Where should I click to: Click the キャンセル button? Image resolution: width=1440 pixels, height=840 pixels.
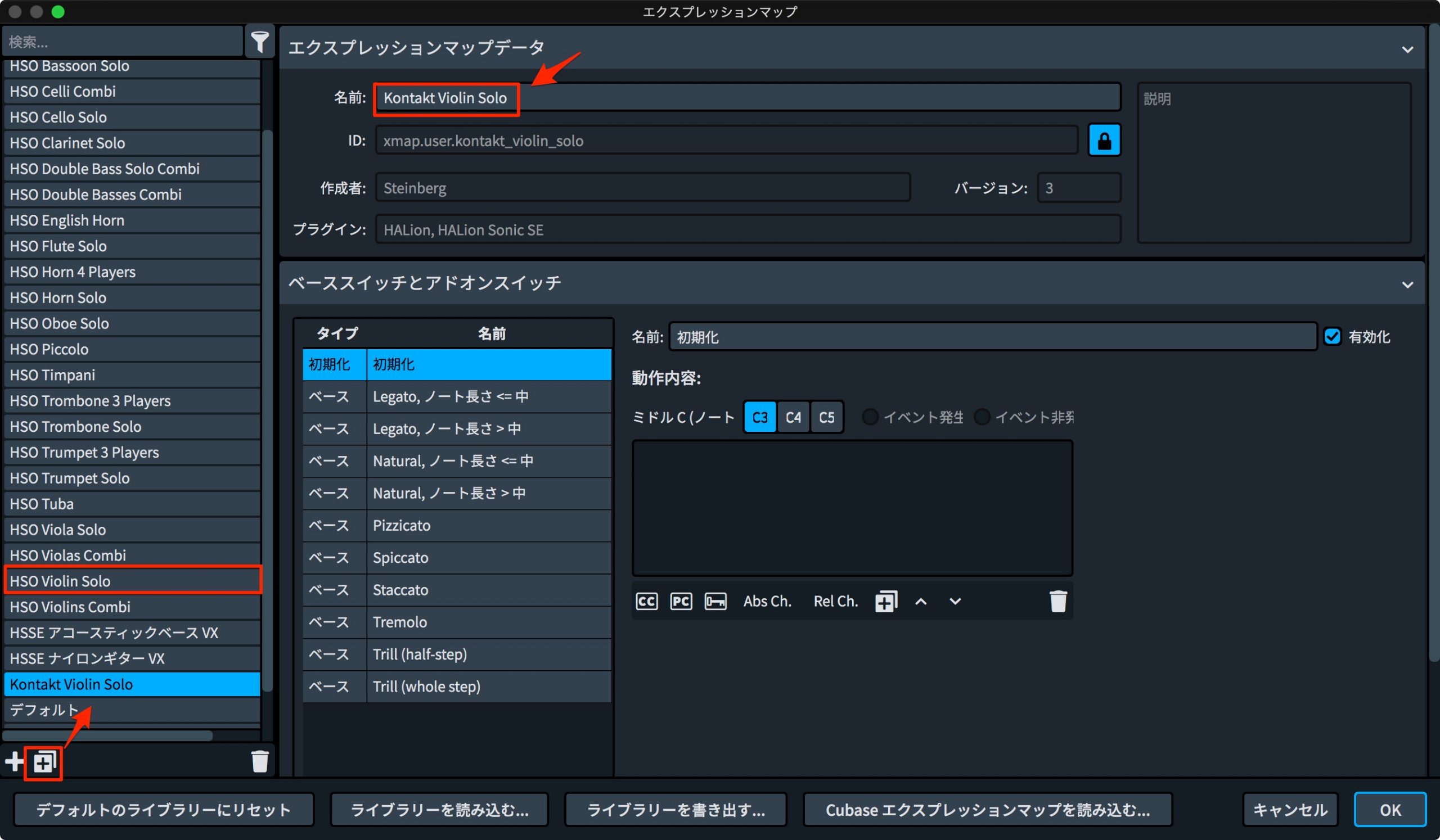click(x=1290, y=810)
